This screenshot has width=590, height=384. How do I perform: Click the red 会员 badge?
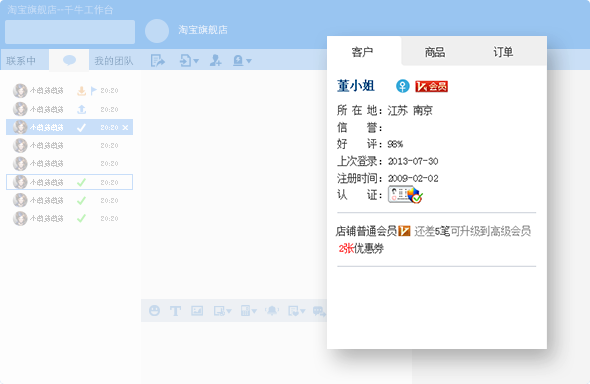click(431, 87)
